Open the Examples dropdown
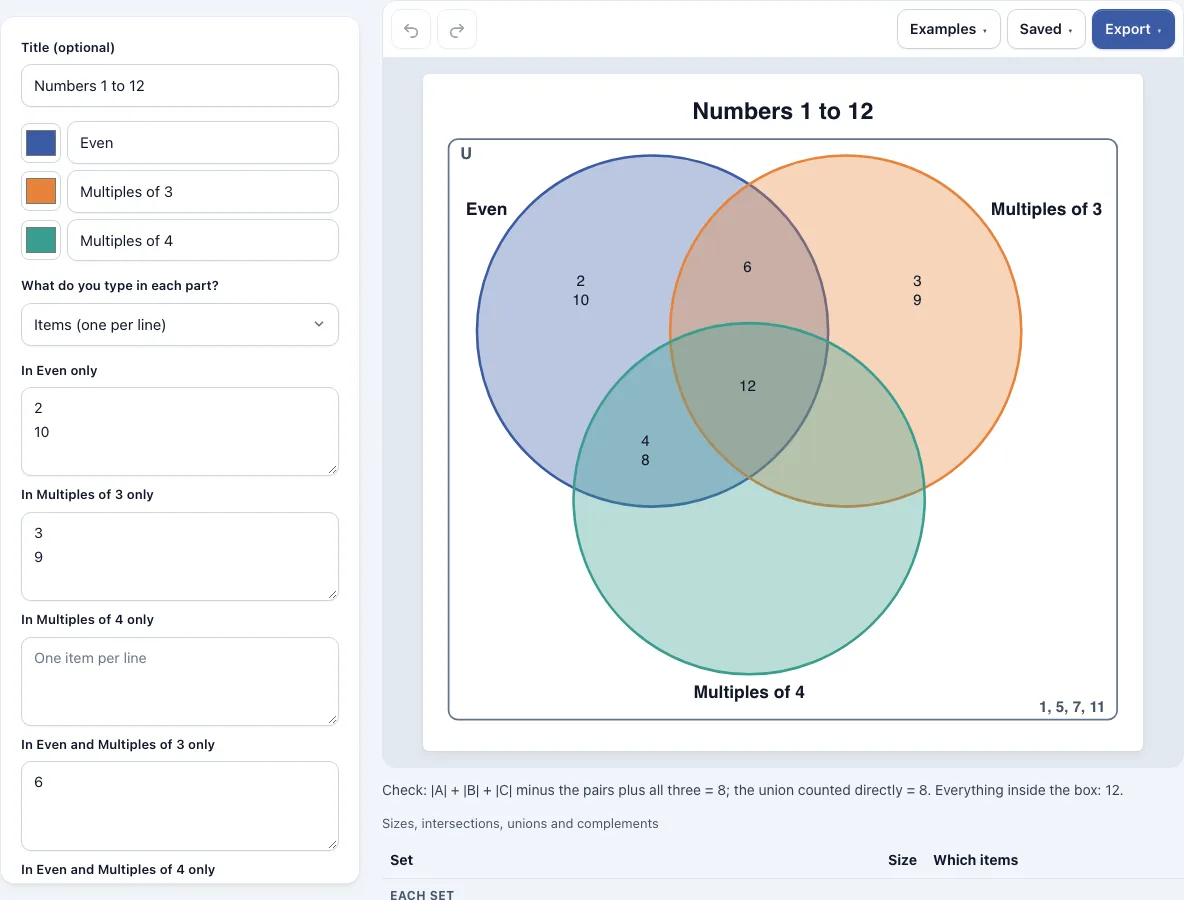Image resolution: width=1184 pixels, height=900 pixels. click(x=948, y=29)
